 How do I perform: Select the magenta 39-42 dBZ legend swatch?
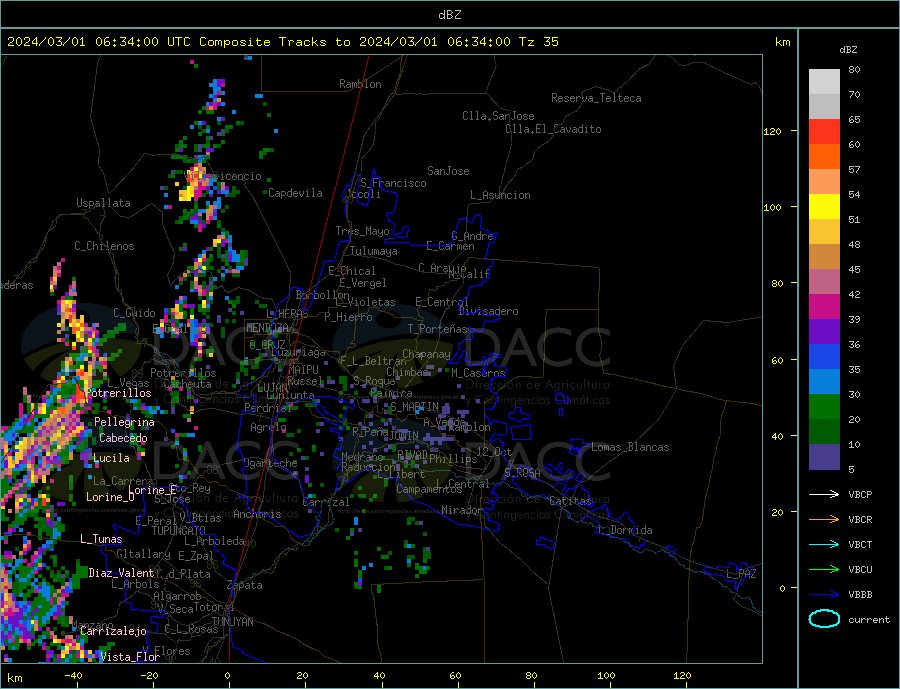click(824, 307)
